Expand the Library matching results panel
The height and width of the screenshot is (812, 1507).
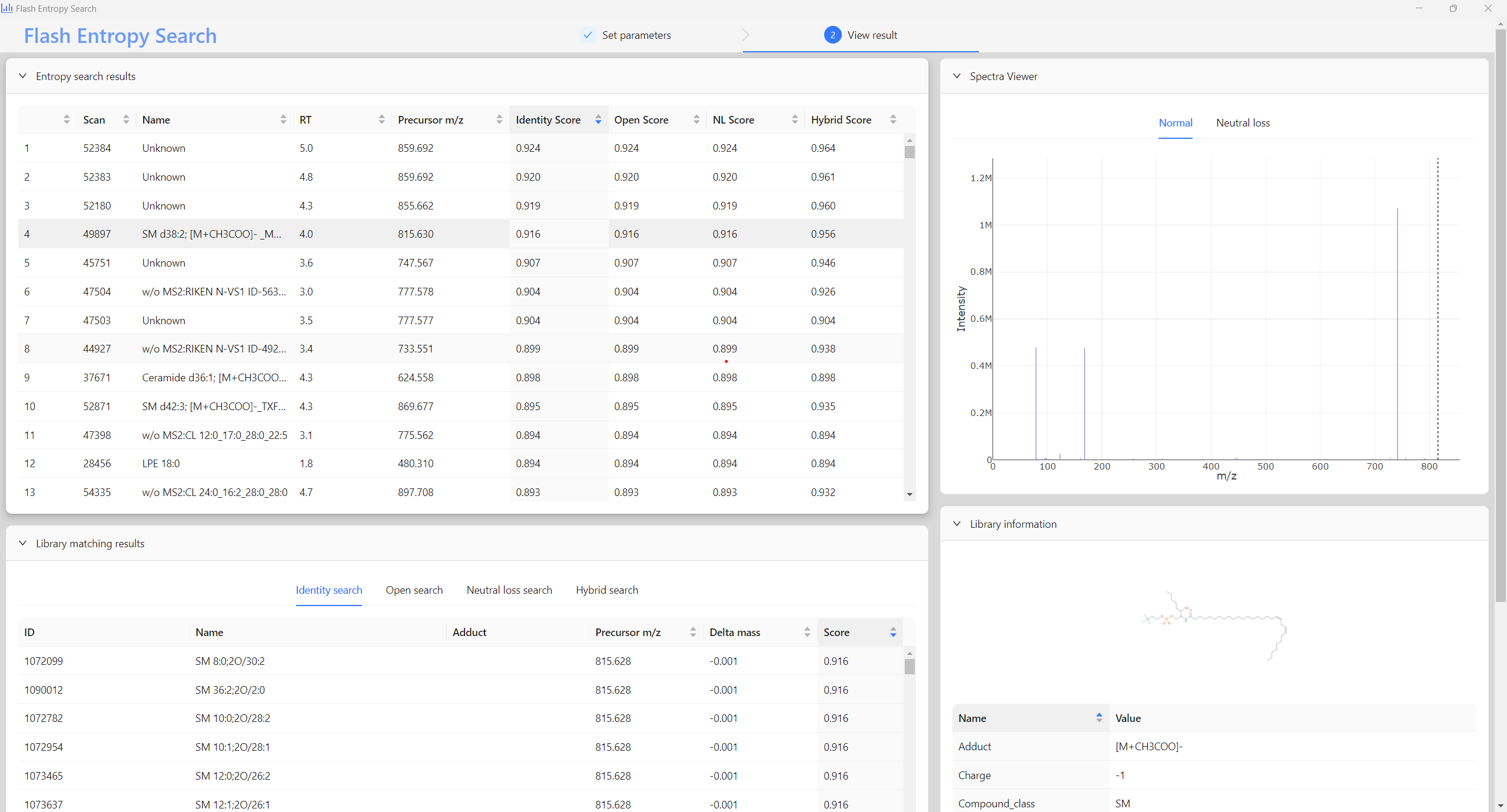point(22,543)
